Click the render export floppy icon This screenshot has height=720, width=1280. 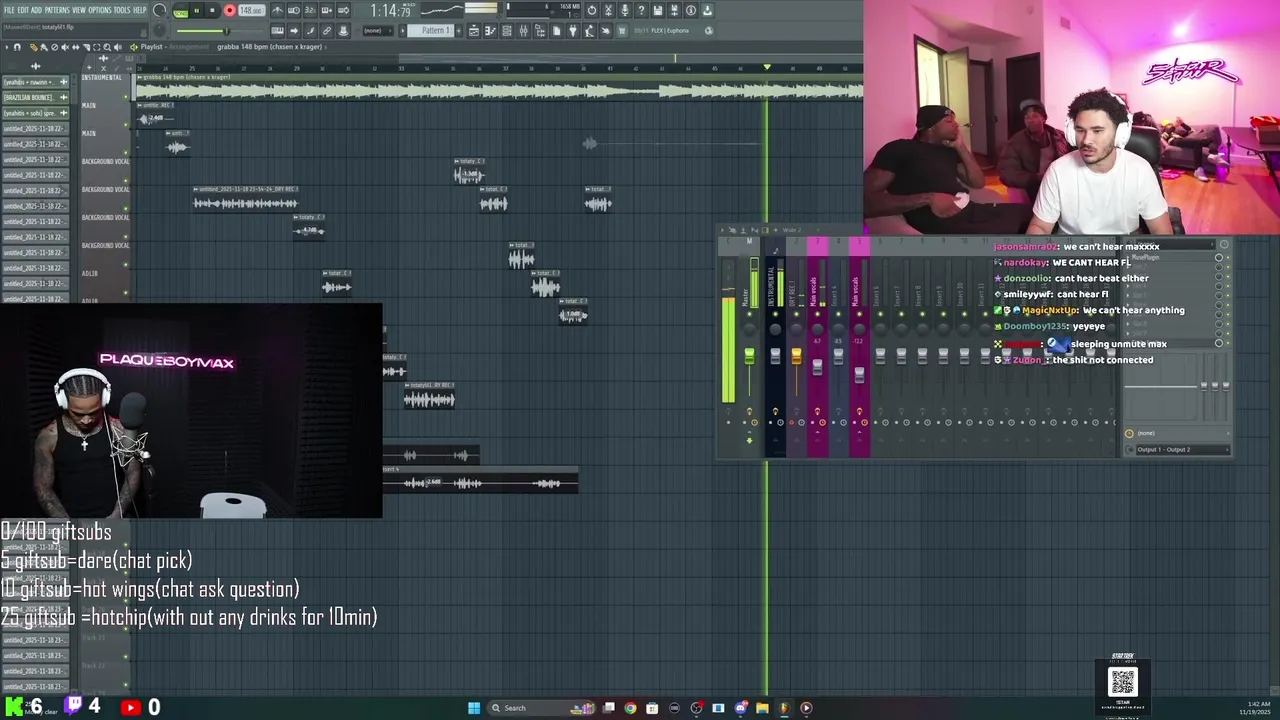(x=673, y=10)
